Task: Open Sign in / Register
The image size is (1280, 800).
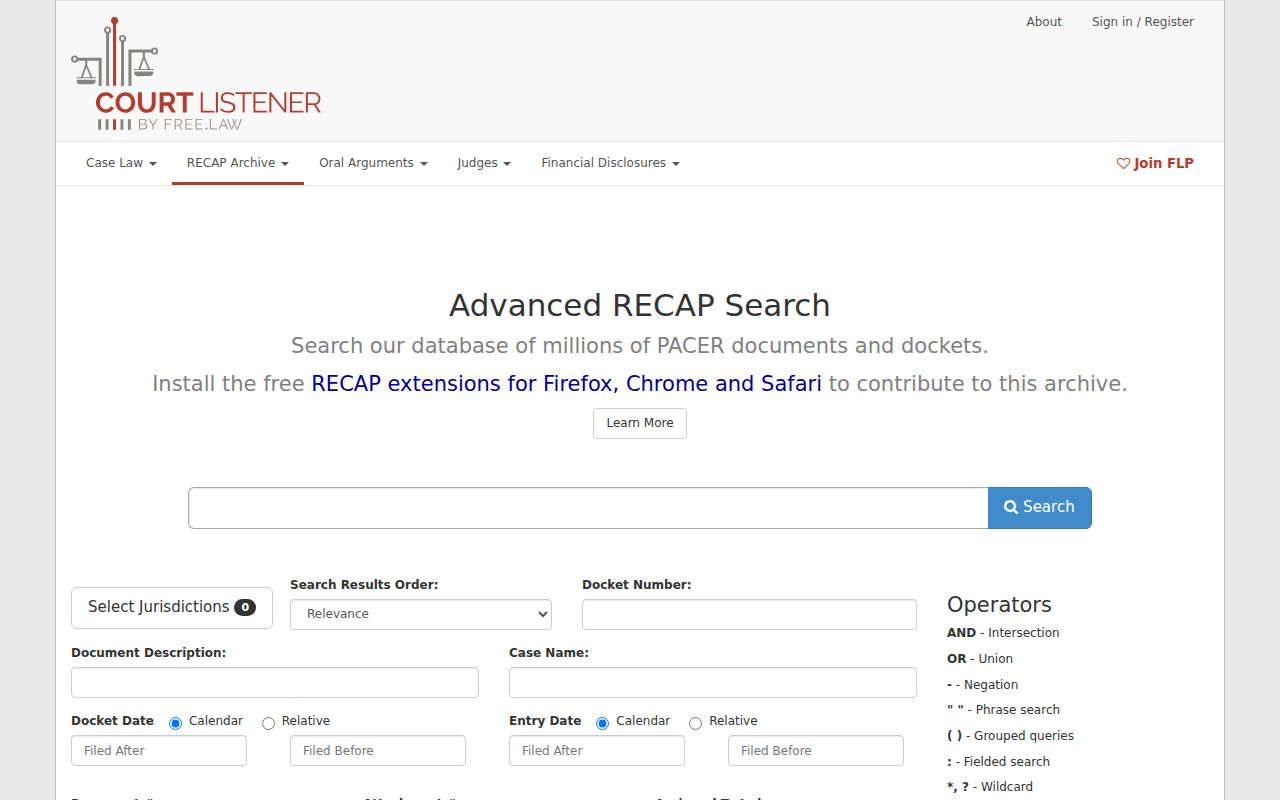Action: point(1143,22)
